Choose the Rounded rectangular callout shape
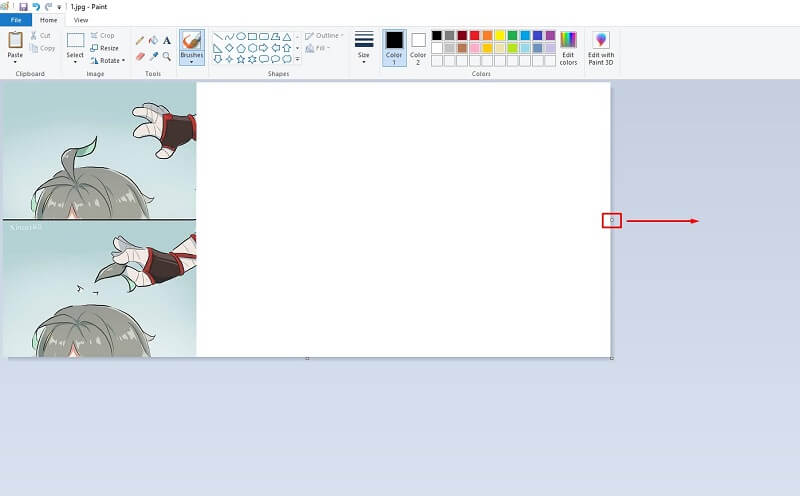 point(264,59)
